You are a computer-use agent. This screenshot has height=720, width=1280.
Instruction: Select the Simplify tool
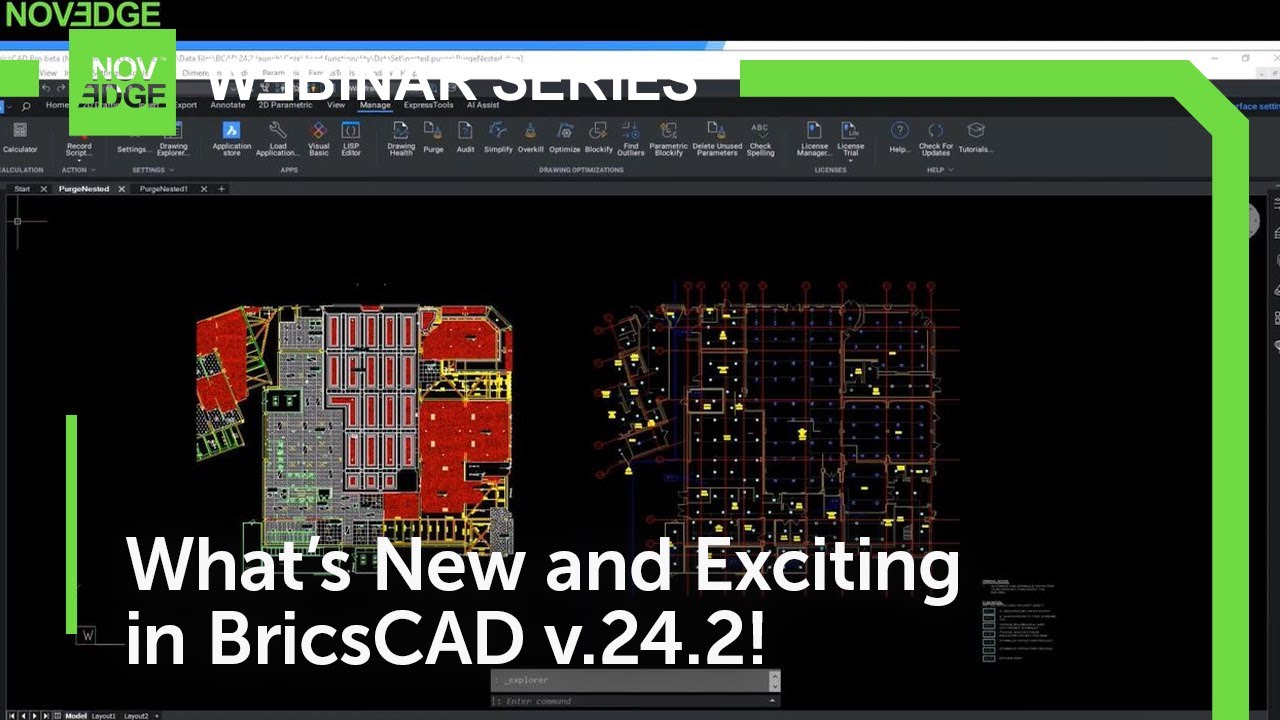pyautogui.click(x=498, y=138)
